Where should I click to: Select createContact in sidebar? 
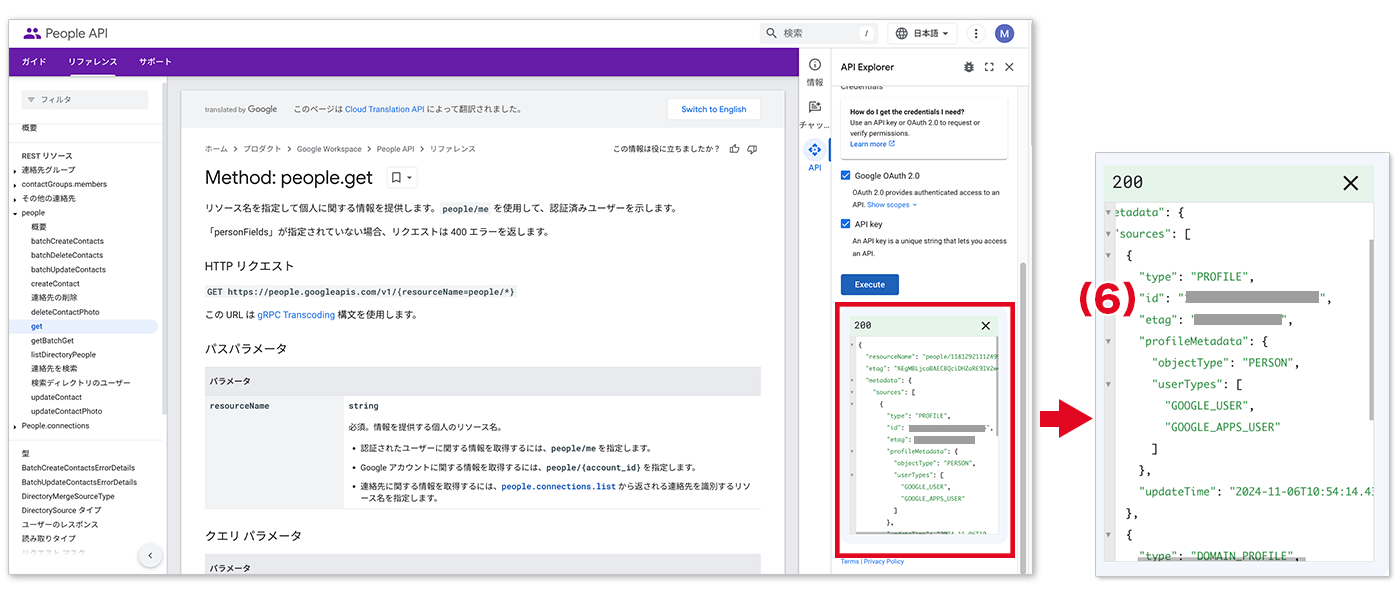pos(55,284)
